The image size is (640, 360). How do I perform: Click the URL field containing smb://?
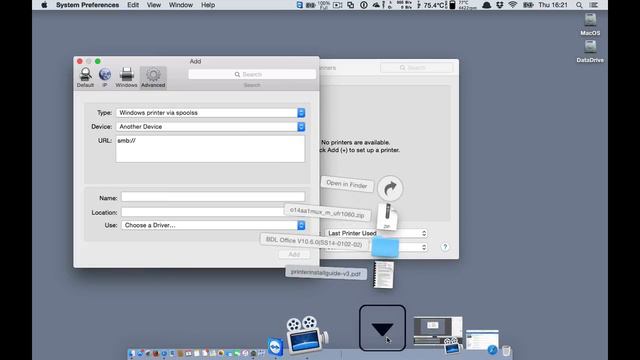(x=210, y=149)
